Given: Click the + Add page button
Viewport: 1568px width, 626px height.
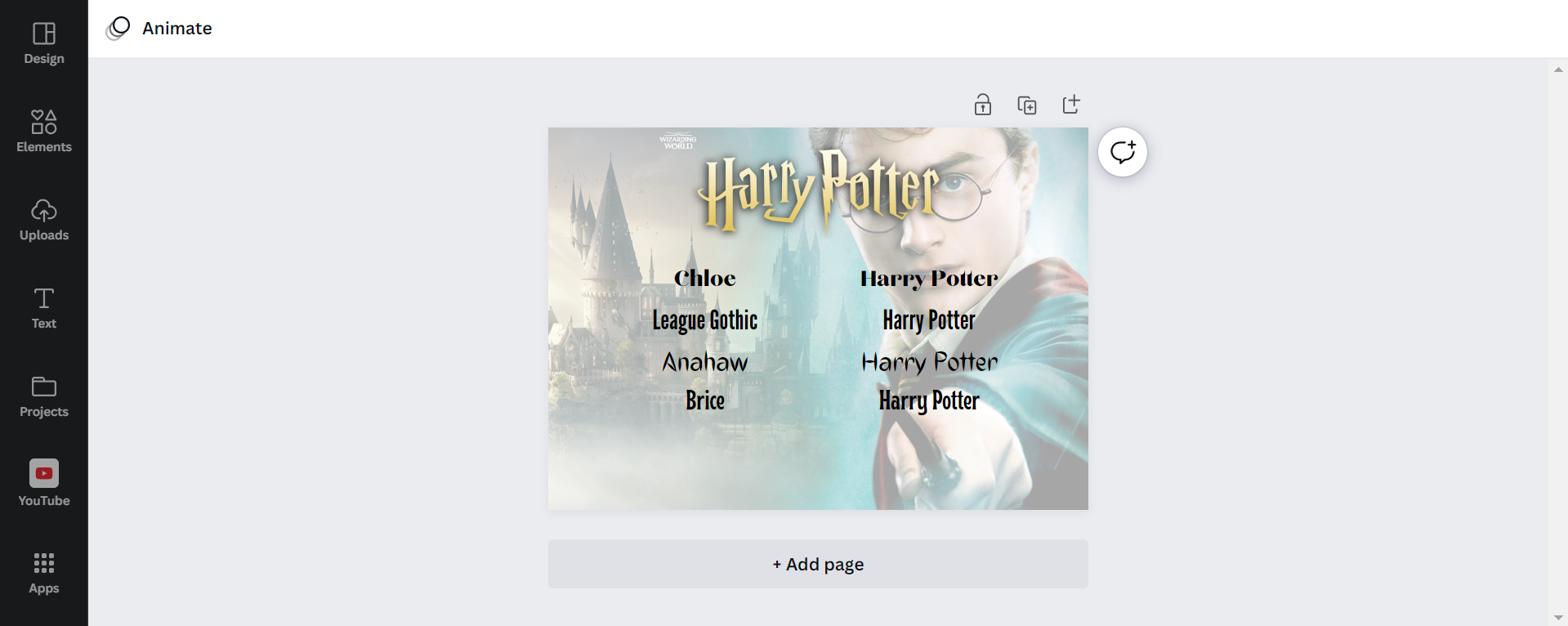Looking at the screenshot, I should coord(818,564).
